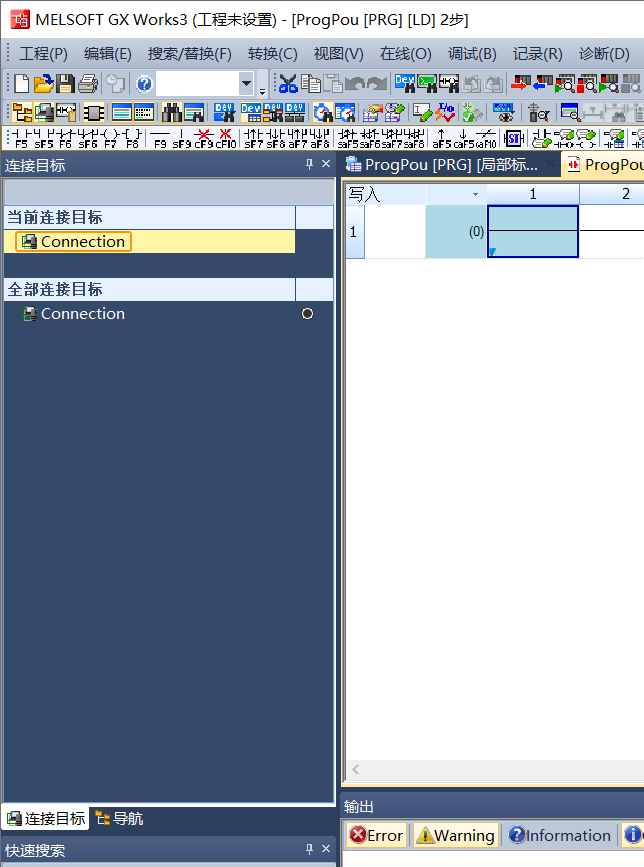The width and height of the screenshot is (644, 867).
Task: Click left arrow of horizontal scrollbar
Action: pyautogui.click(x=355, y=770)
